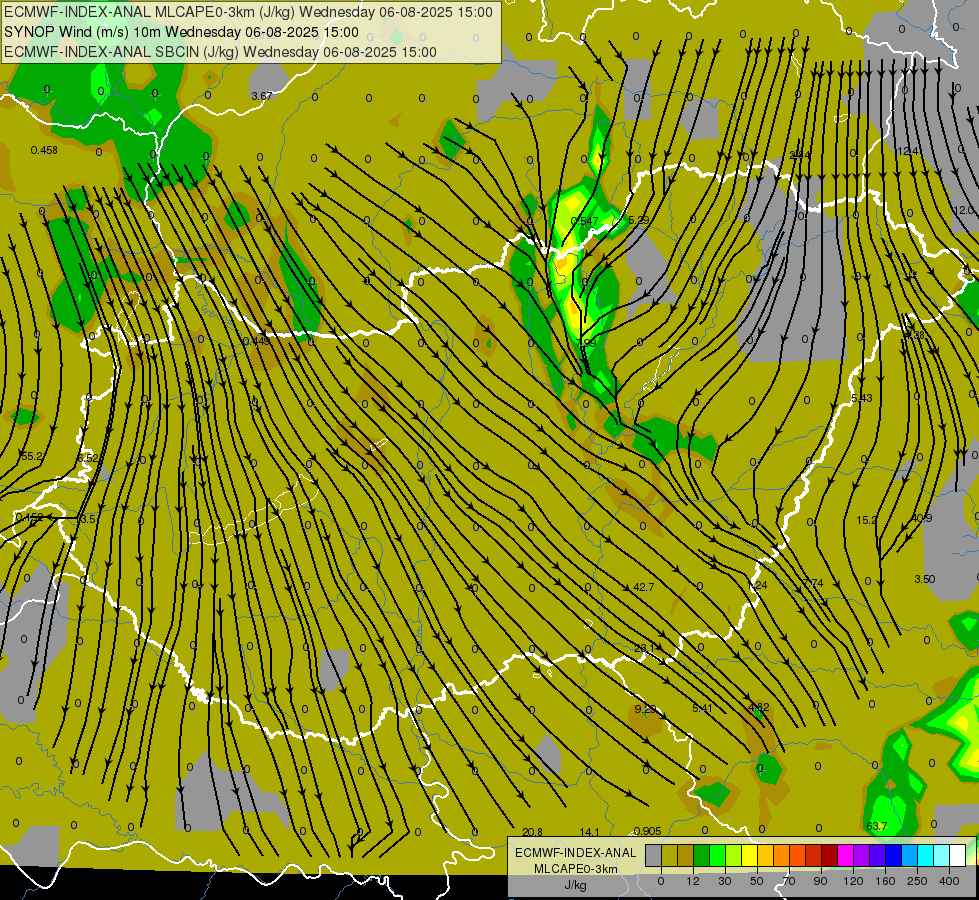Click the magenta legend swatch

pos(846,855)
